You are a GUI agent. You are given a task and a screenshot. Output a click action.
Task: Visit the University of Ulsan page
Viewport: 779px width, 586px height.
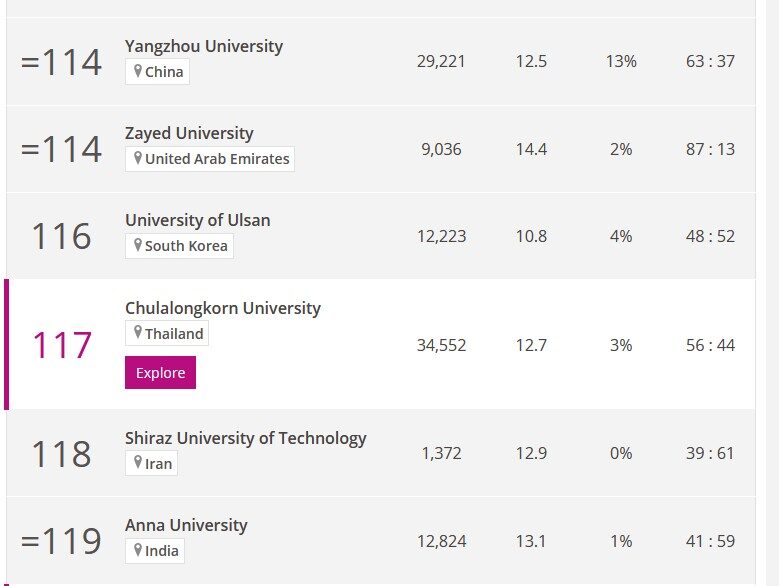(198, 220)
